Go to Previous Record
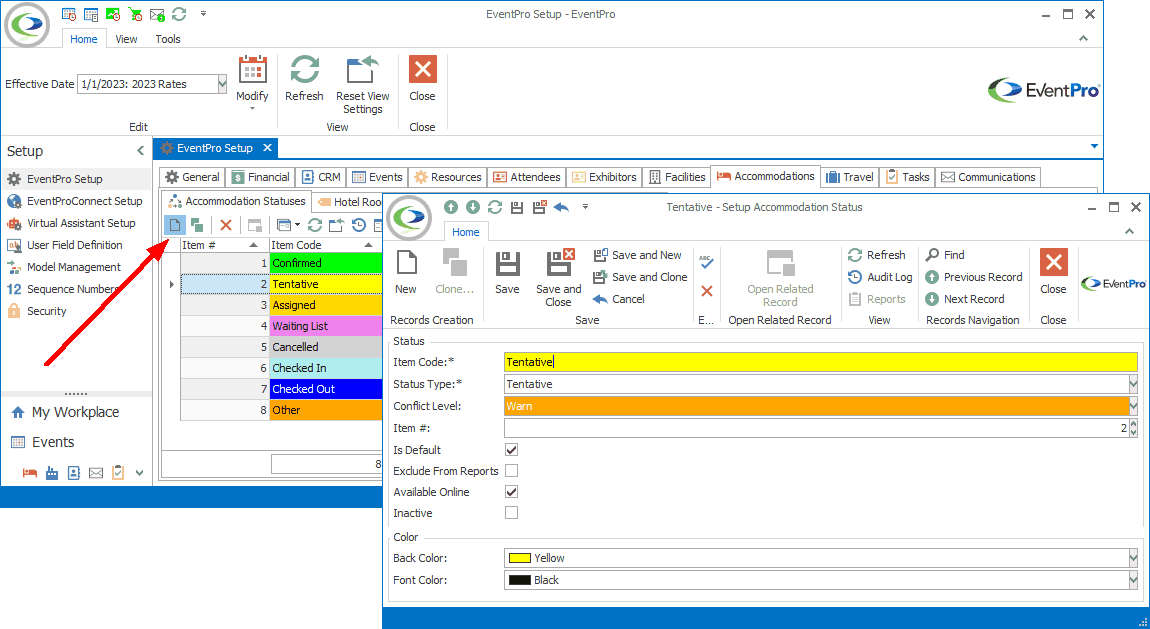The width and height of the screenshot is (1150, 629). click(973, 277)
